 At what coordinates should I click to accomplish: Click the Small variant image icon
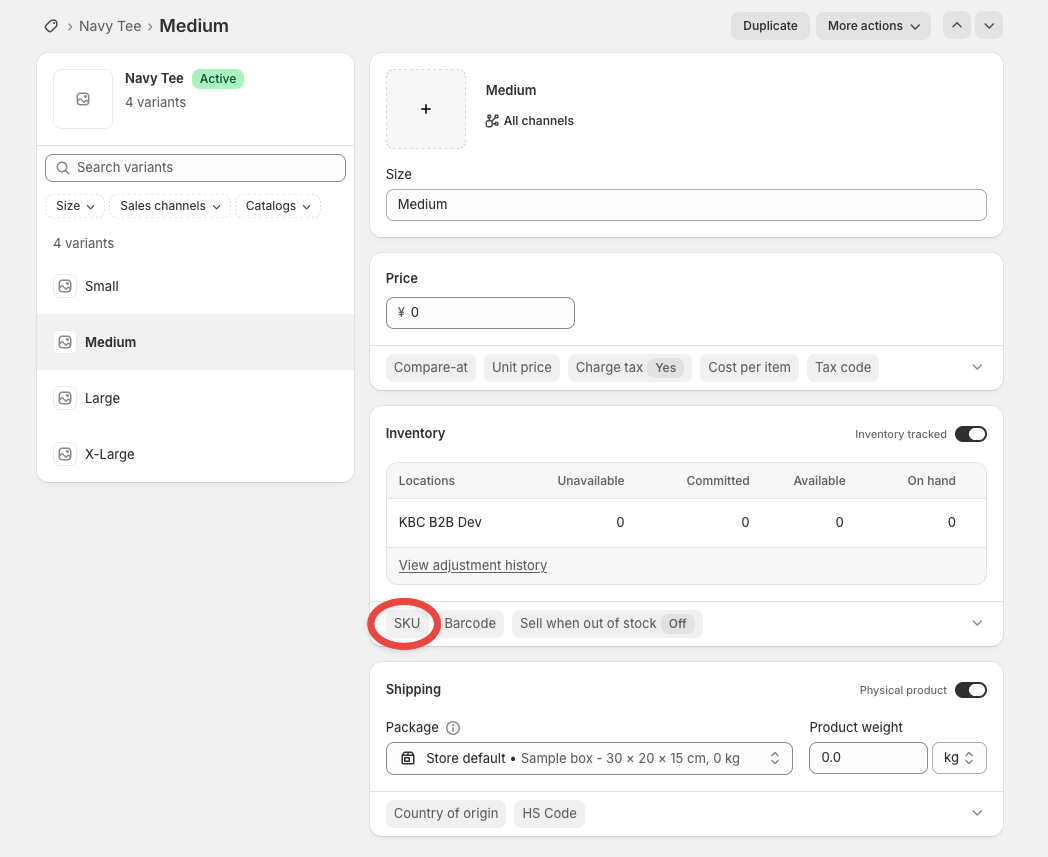click(65, 286)
